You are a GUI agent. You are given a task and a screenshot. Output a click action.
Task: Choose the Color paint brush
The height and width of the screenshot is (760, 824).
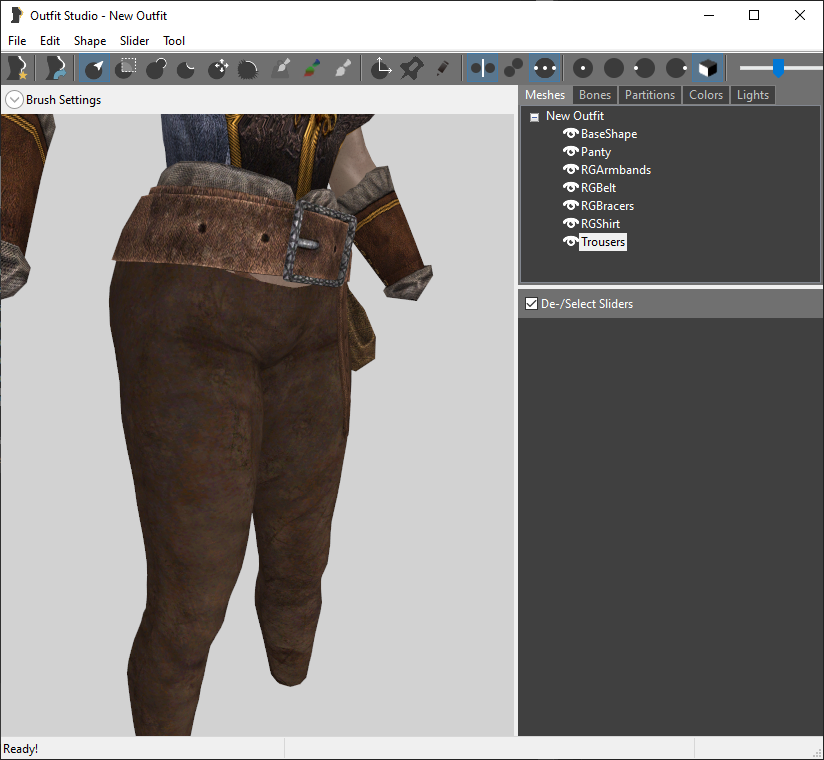(x=312, y=68)
